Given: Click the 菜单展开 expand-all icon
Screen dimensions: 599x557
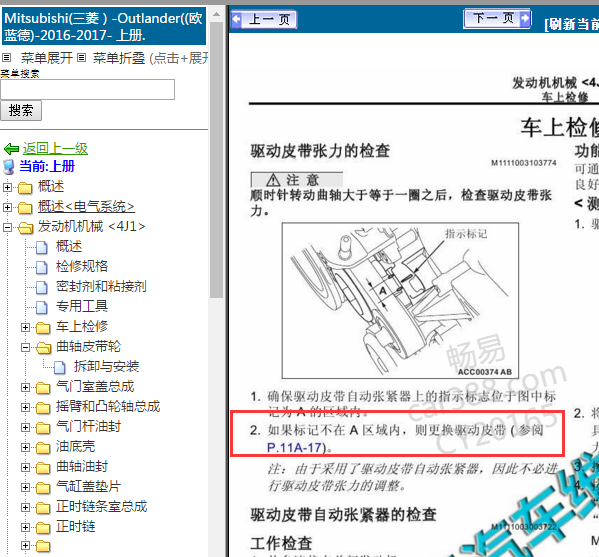Looking at the screenshot, I should pos(6,58).
